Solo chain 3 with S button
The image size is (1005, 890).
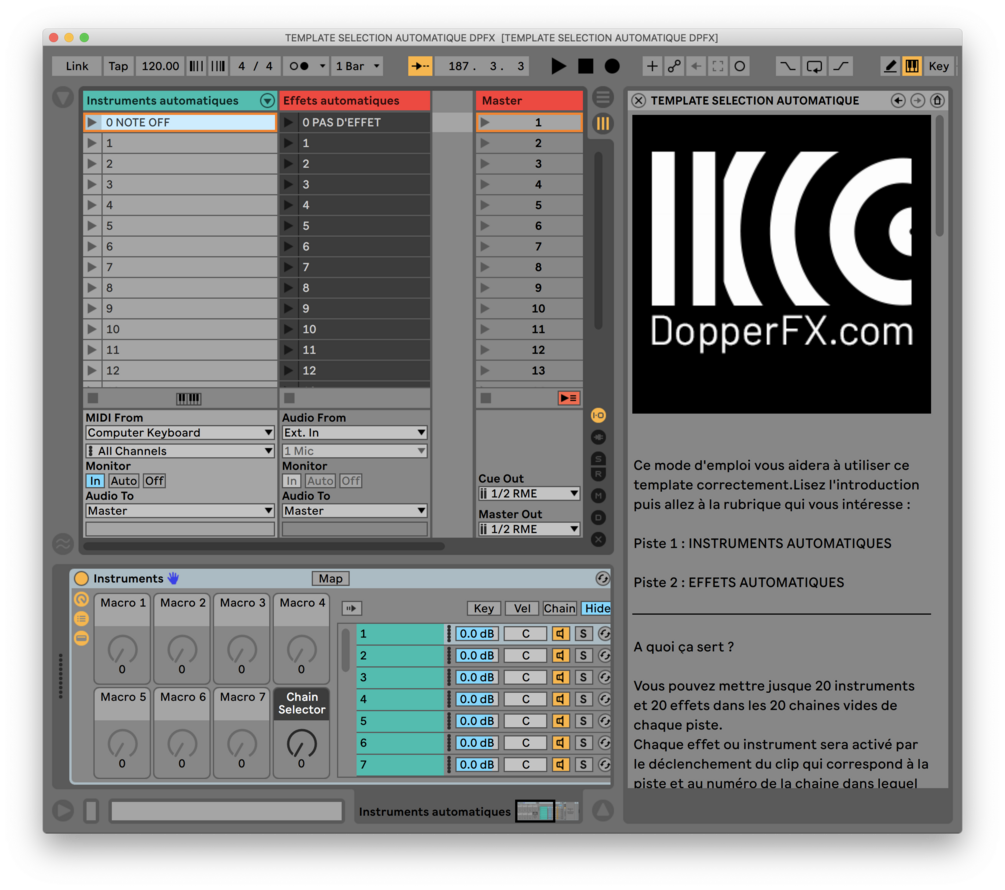point(583,677)
